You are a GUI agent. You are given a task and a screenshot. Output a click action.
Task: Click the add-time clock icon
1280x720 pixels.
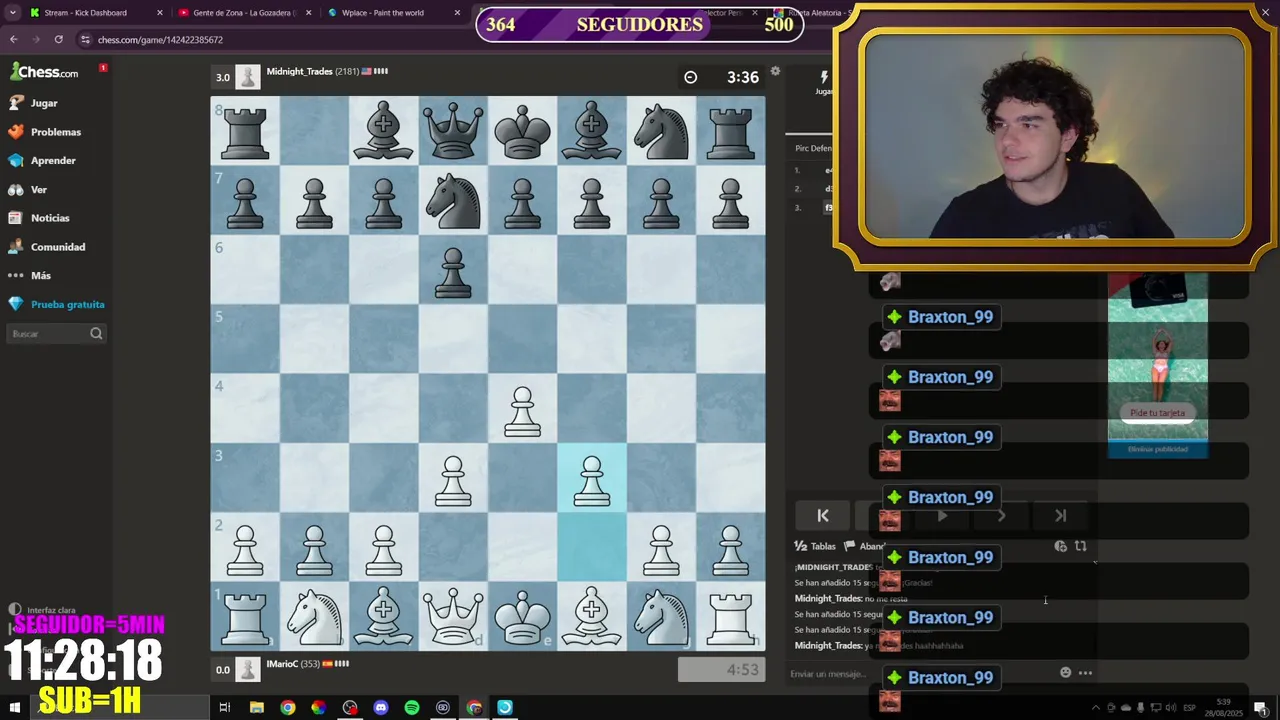point(1061,546)
